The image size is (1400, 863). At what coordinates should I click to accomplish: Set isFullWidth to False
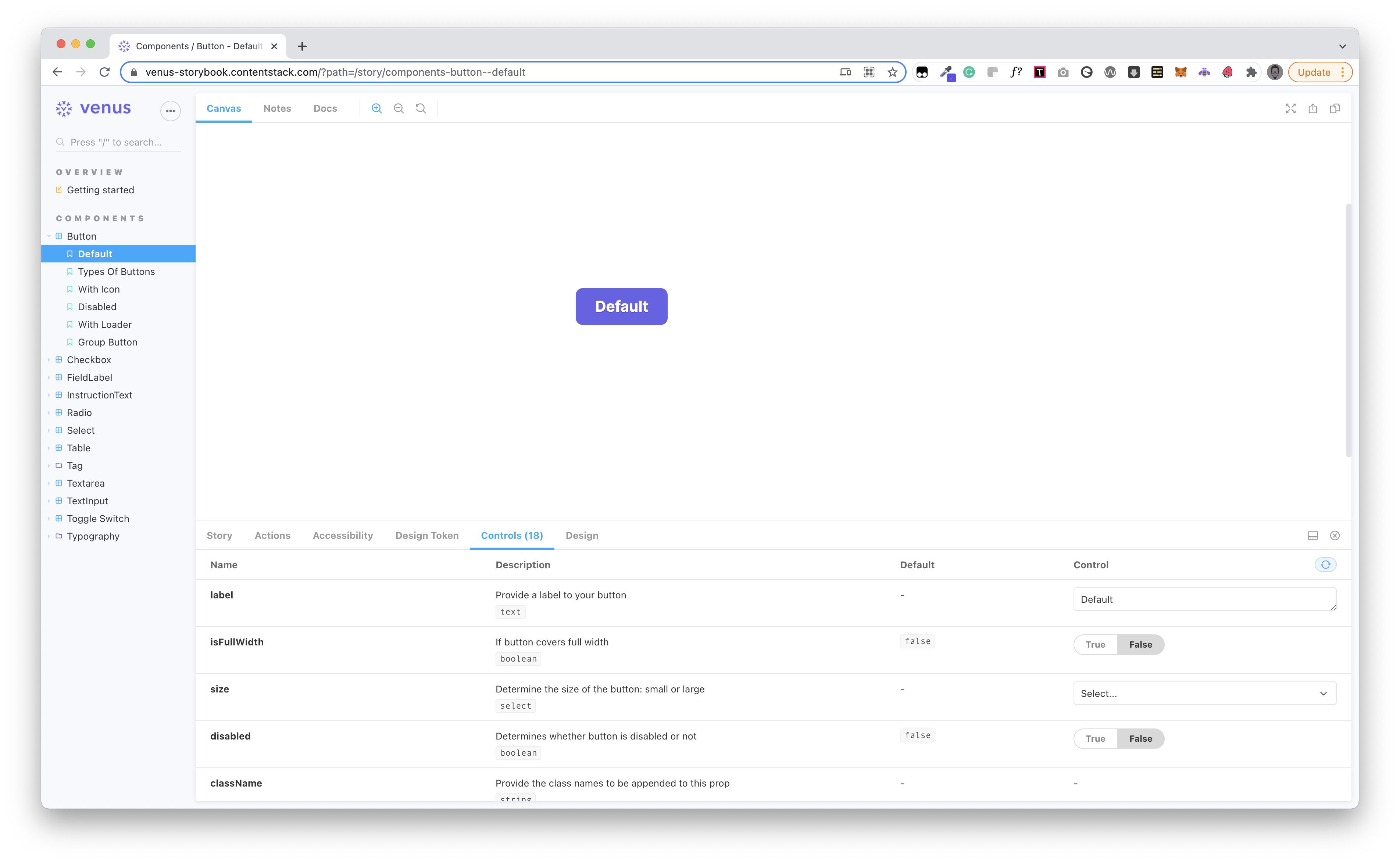[1140, 644]
